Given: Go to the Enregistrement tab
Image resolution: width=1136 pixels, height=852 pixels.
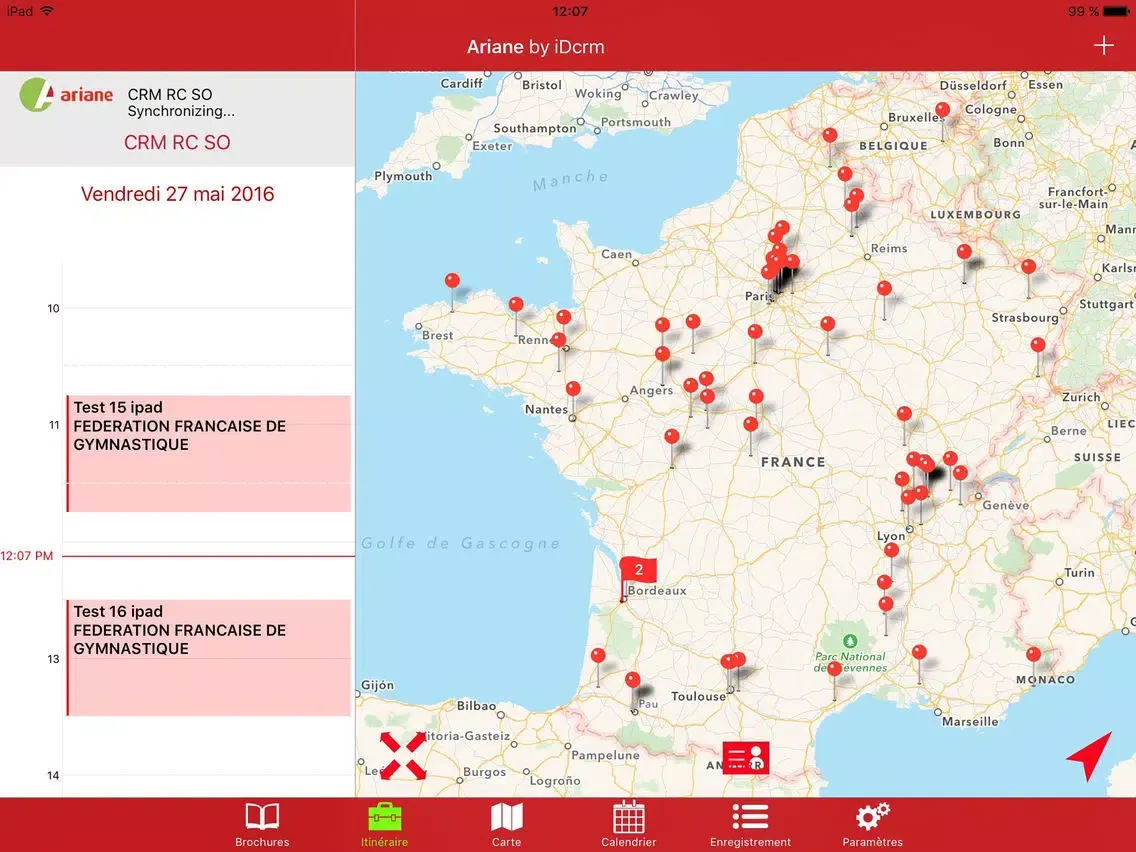Looking at the screenshot, I should click(750, 824).
